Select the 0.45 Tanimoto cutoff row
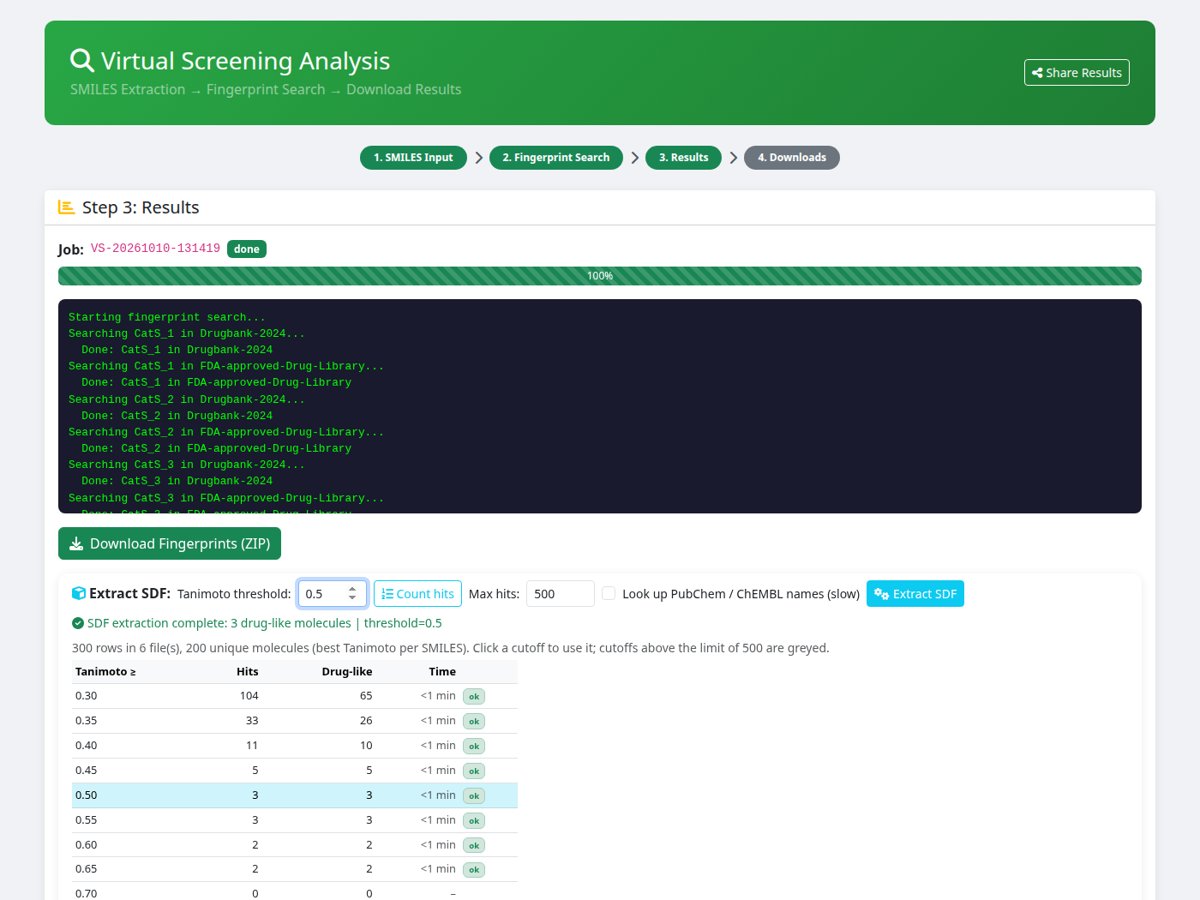 pos(295,771)
